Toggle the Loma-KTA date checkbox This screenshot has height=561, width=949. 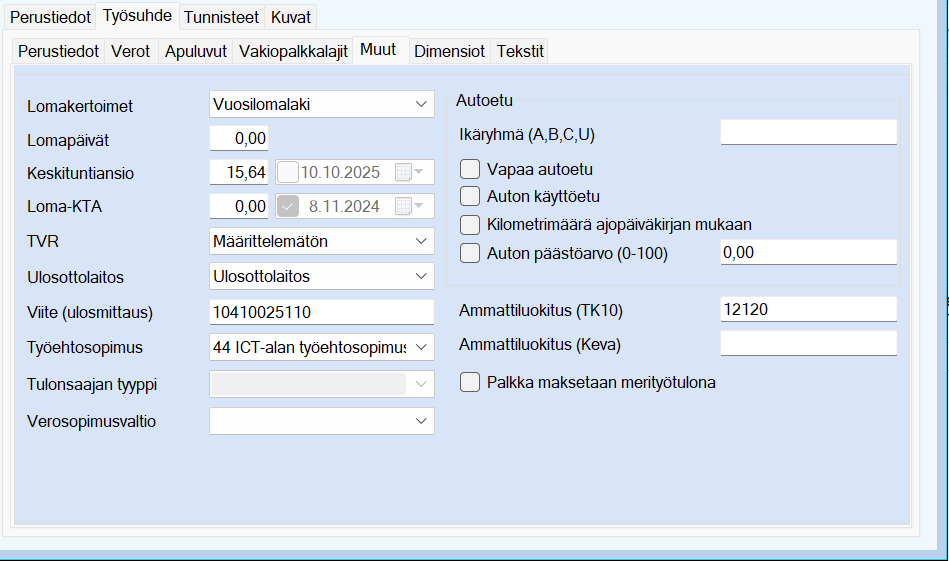tap(287, 207)
